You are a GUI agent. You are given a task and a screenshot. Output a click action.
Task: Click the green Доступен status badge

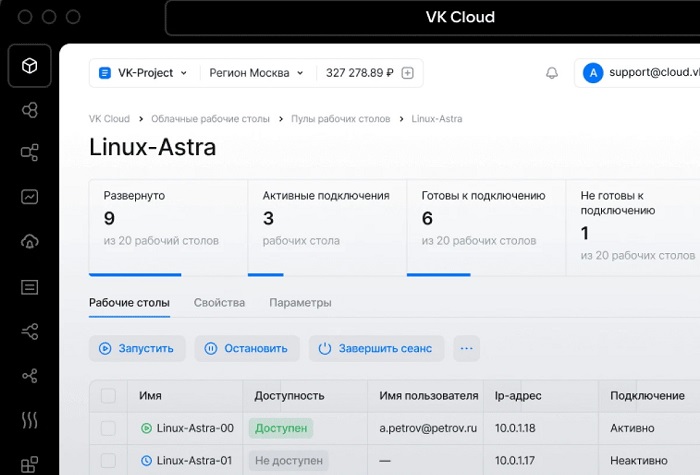coord(281,428)
